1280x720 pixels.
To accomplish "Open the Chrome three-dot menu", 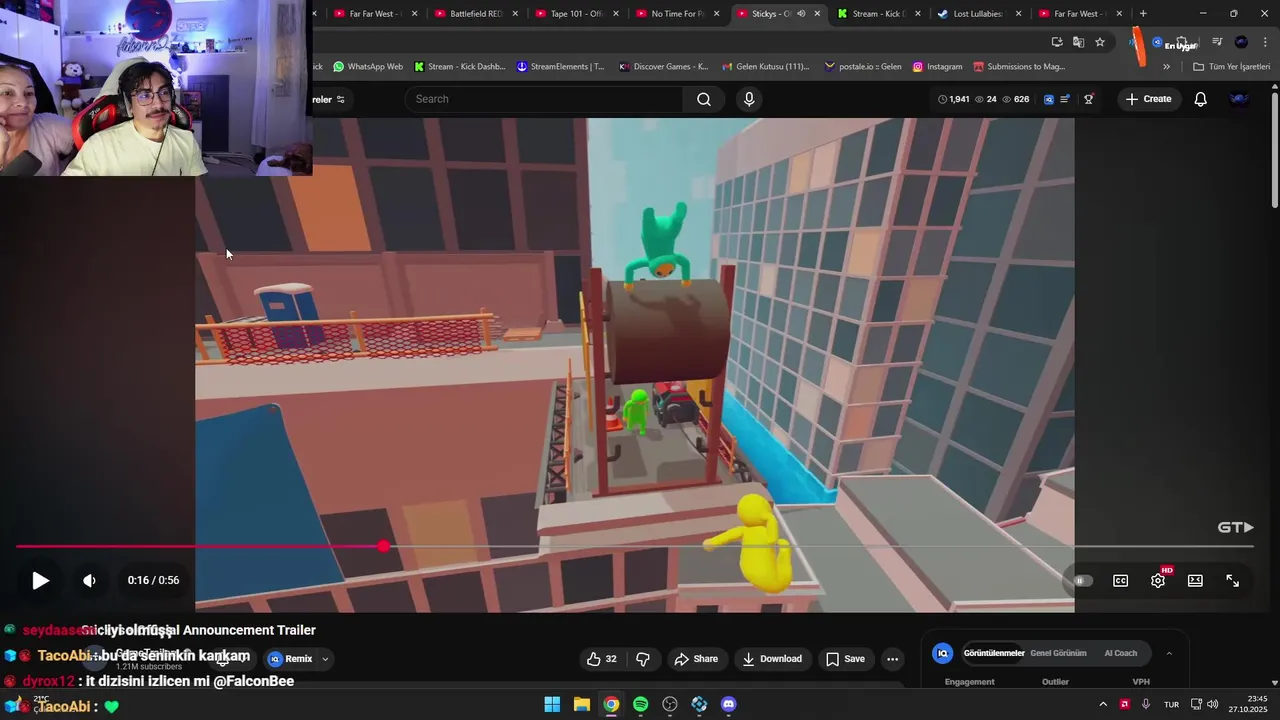I will pos(1265,42).
